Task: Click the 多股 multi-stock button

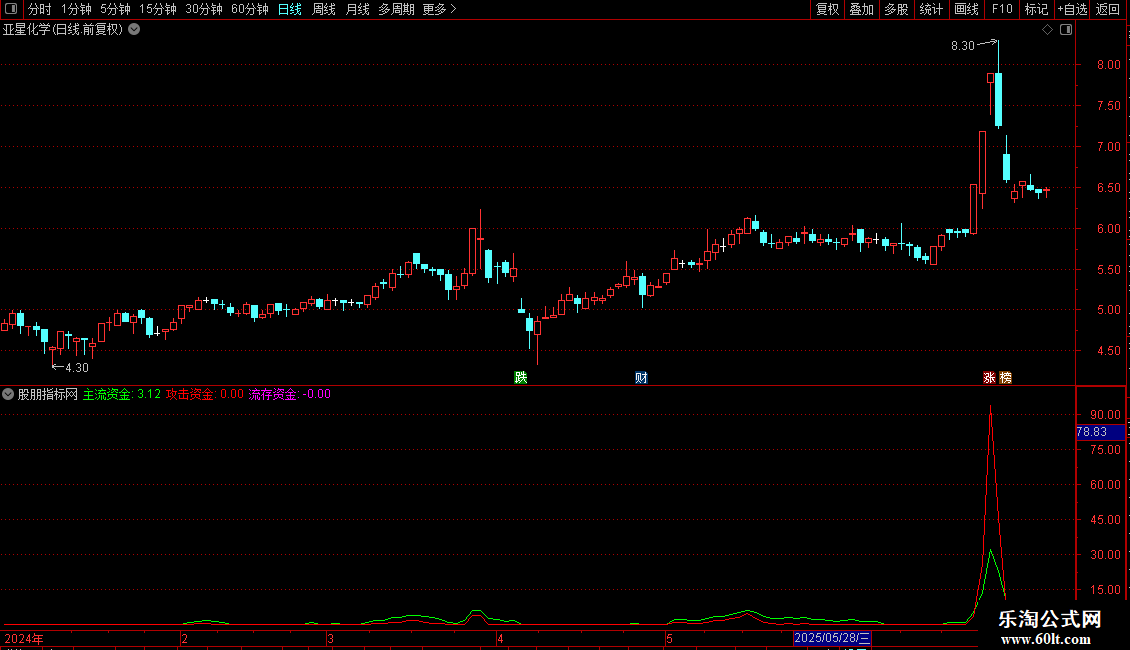Action: (896, 9)
